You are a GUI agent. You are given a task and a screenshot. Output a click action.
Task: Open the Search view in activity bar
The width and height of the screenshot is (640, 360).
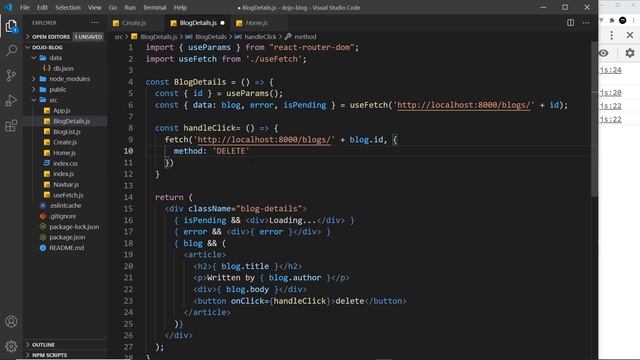pos(11,50)
